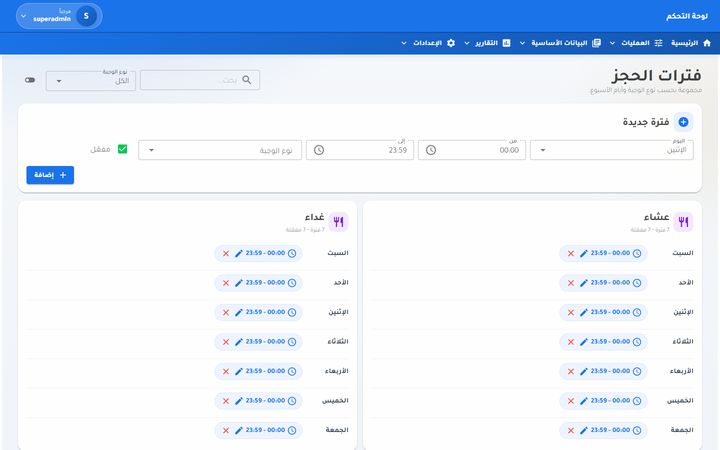Click the فترات الحجز page heading
The width and height of the screenshot is (720, 450).
coord(656,76)
